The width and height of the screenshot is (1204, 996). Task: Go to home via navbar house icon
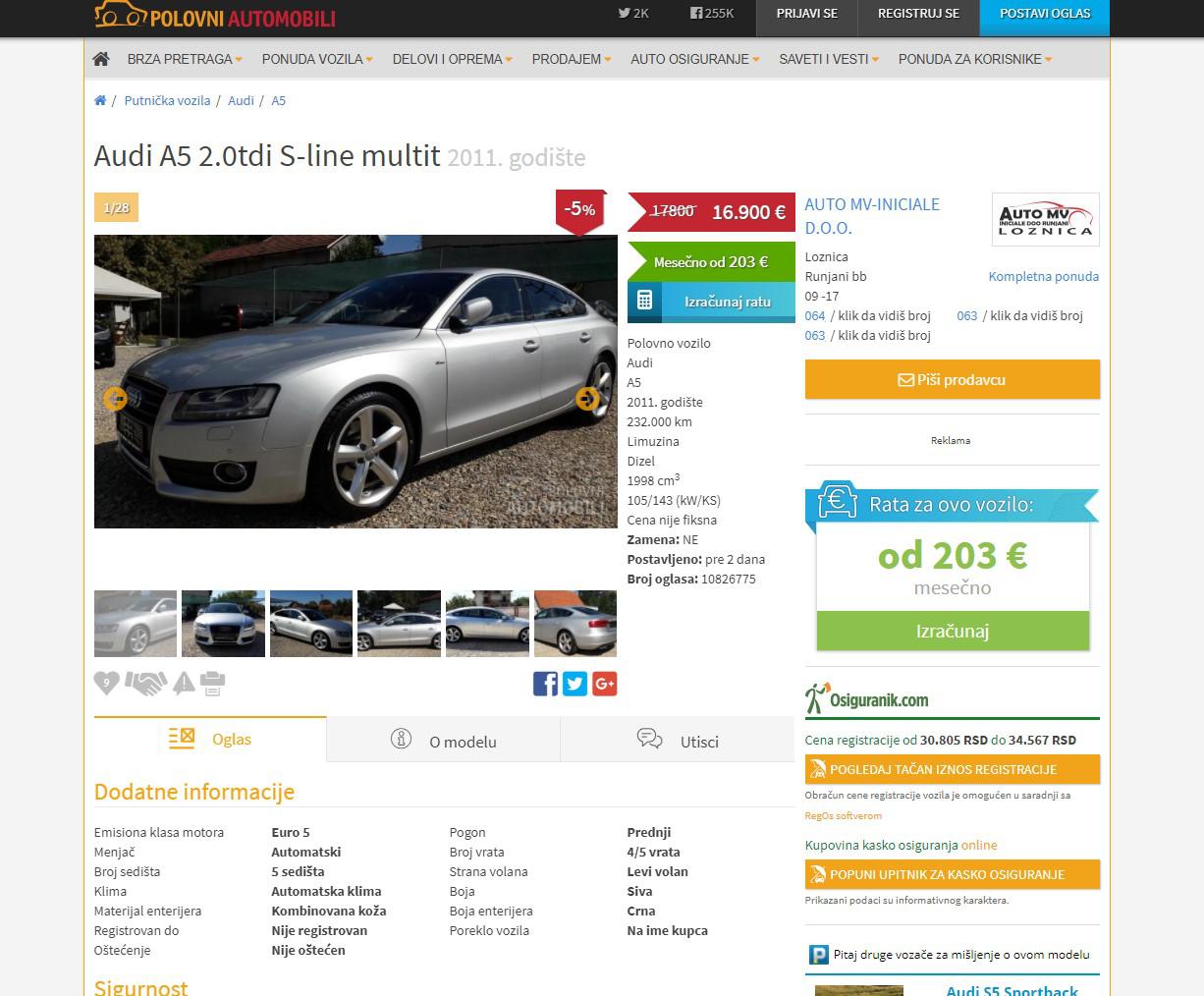[100, 59]
